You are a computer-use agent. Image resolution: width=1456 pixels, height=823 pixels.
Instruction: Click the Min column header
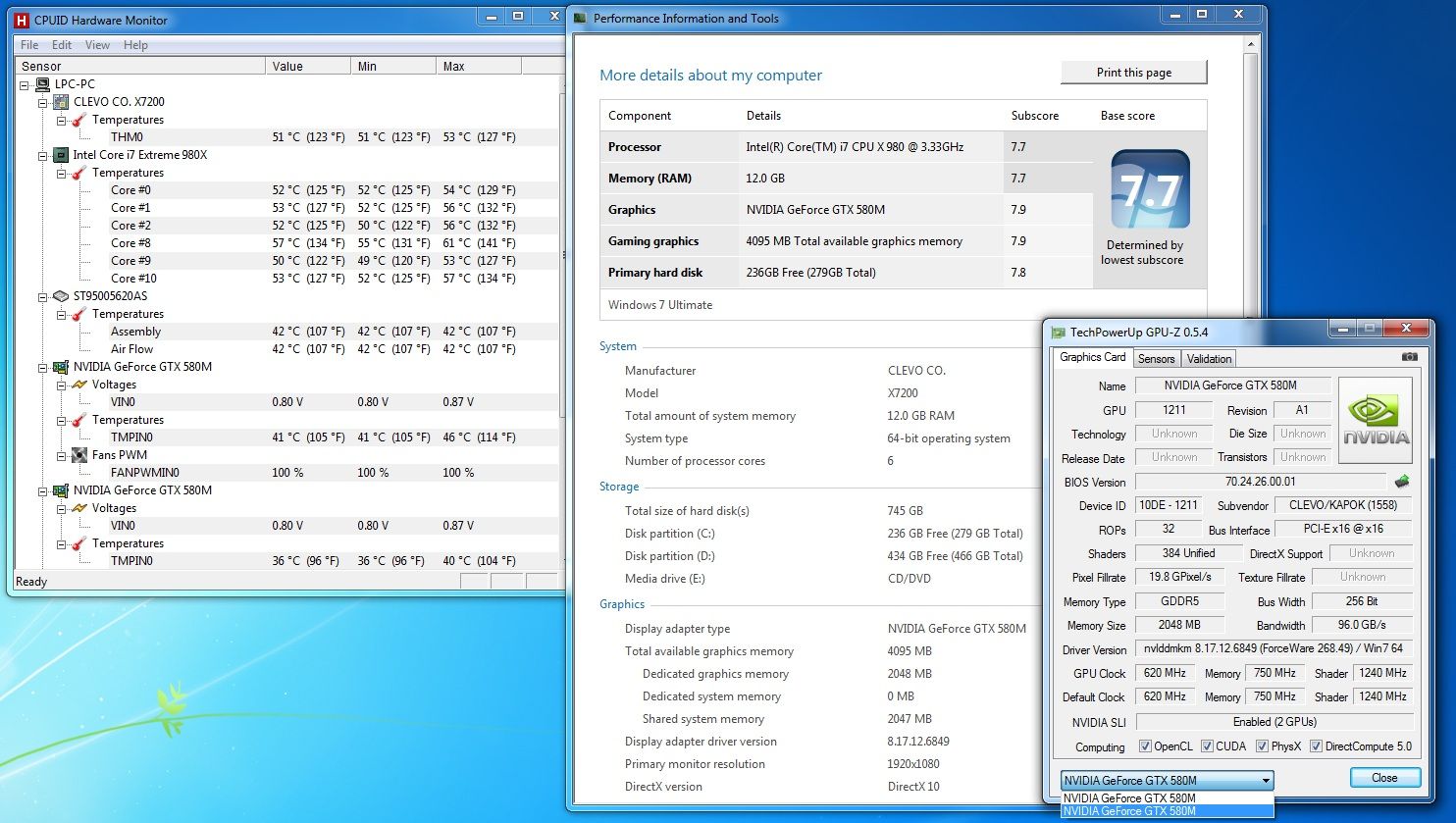393,66
